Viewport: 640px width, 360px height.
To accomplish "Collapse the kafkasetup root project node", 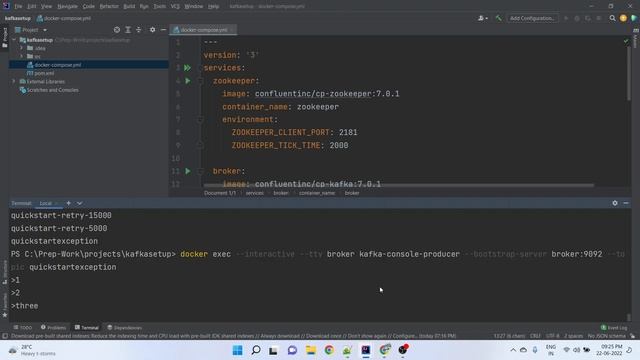I will [x=15, y=40].
